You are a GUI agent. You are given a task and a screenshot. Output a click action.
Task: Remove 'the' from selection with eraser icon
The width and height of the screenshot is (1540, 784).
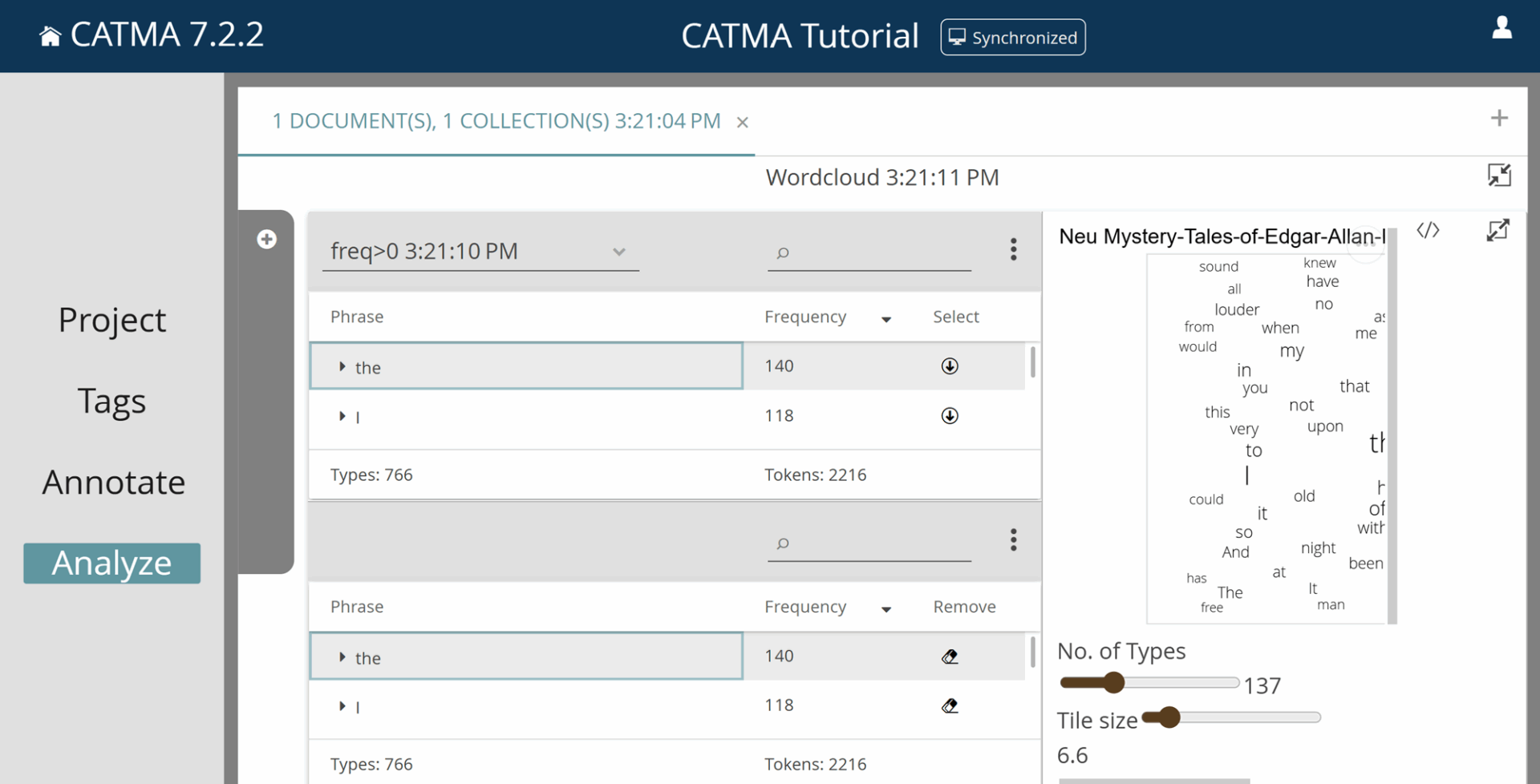coord(950,657)
